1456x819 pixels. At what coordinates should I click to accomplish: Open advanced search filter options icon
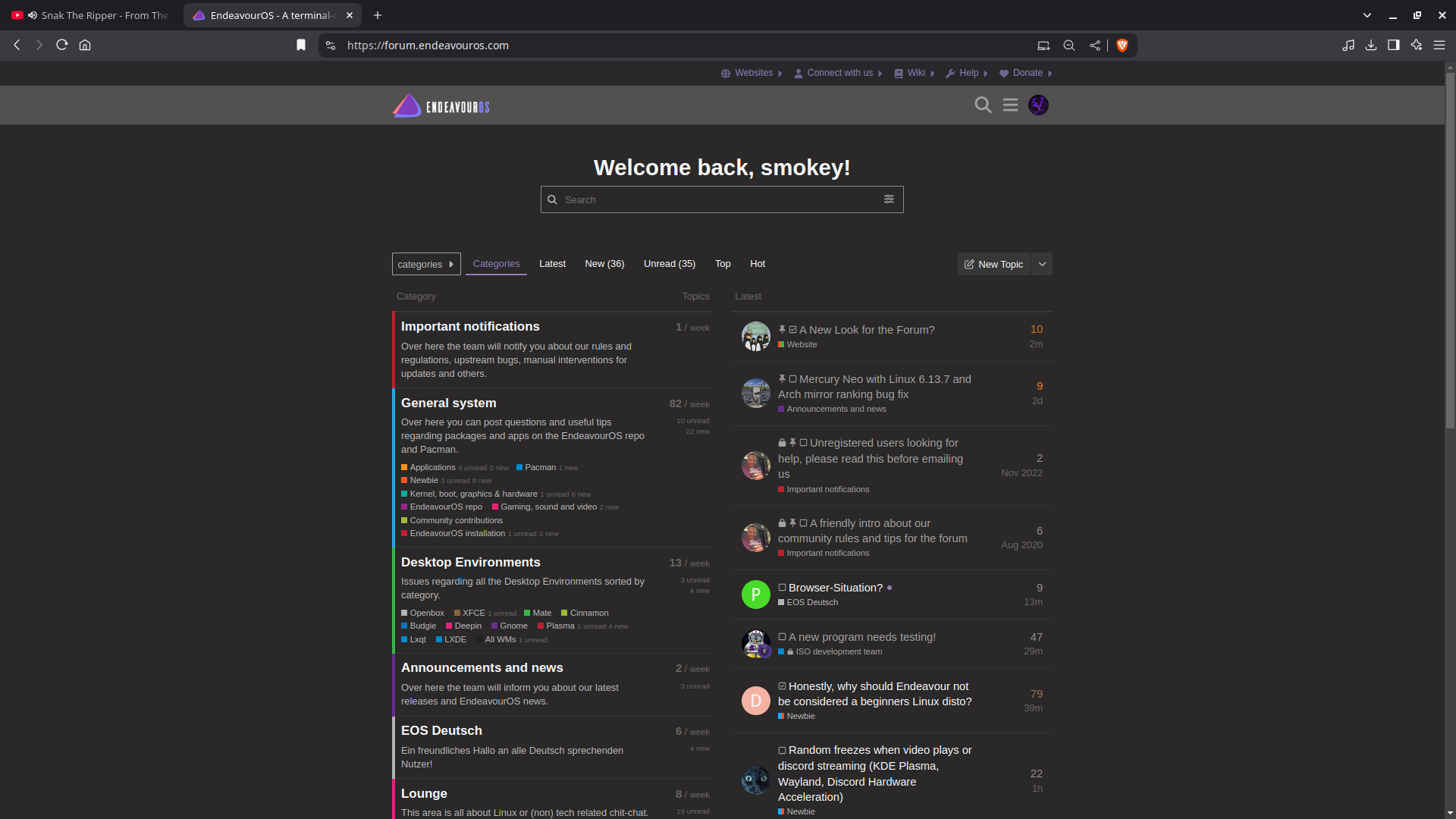click(889, 199)
